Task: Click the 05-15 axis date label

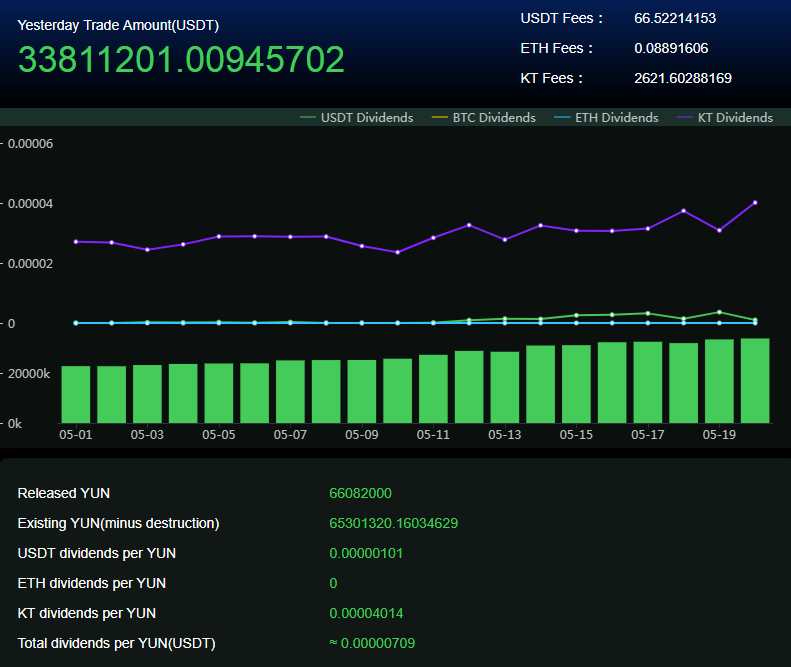Action: (576, 434)
